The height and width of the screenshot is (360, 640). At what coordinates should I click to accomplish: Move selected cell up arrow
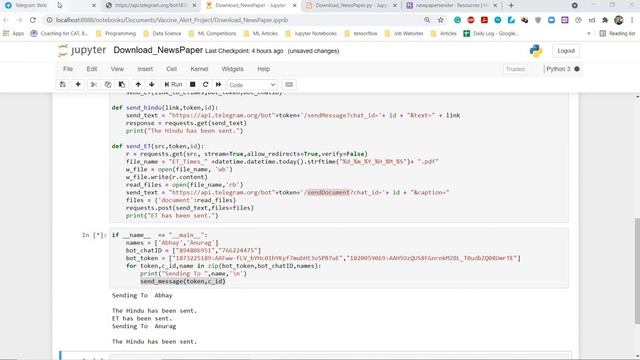138,84
